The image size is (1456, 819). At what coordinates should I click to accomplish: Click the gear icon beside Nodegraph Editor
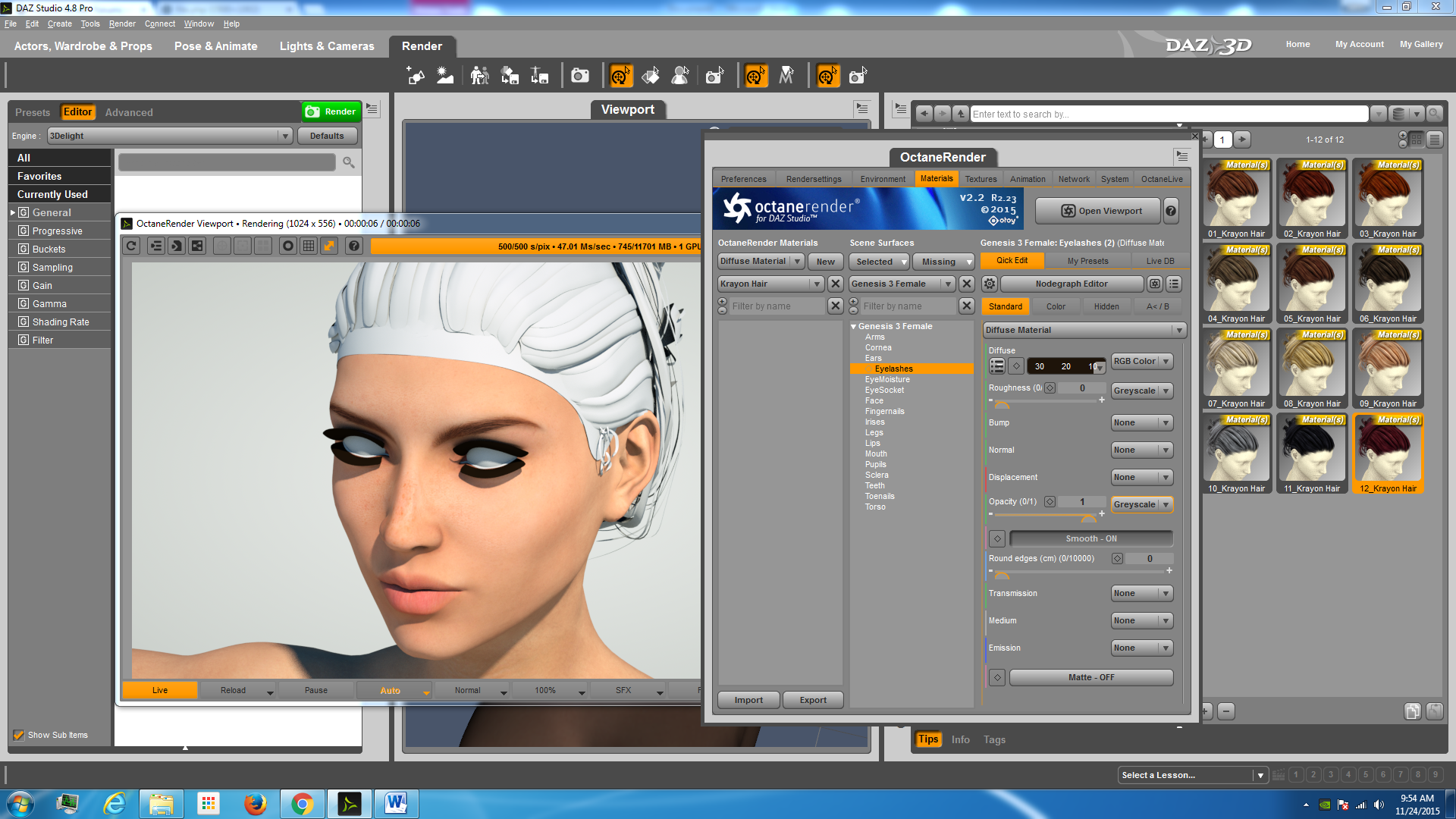pos(990,284)
